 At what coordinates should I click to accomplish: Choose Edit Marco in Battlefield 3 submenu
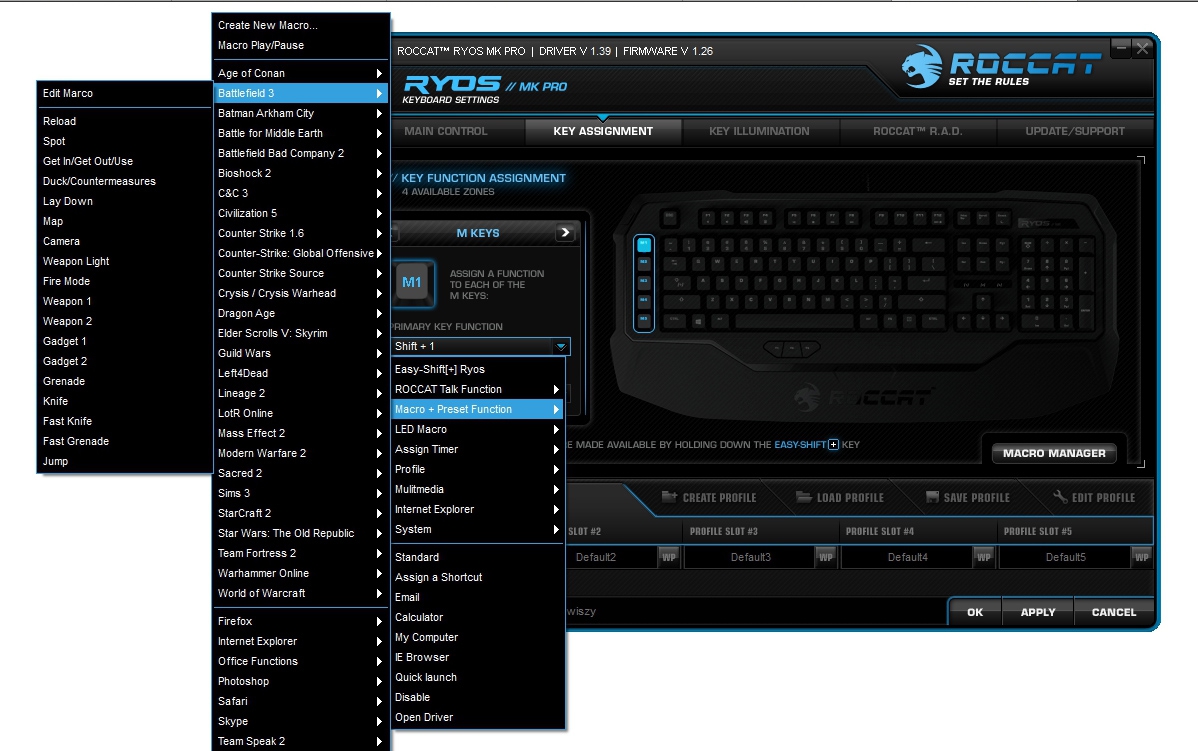[125, 93]
